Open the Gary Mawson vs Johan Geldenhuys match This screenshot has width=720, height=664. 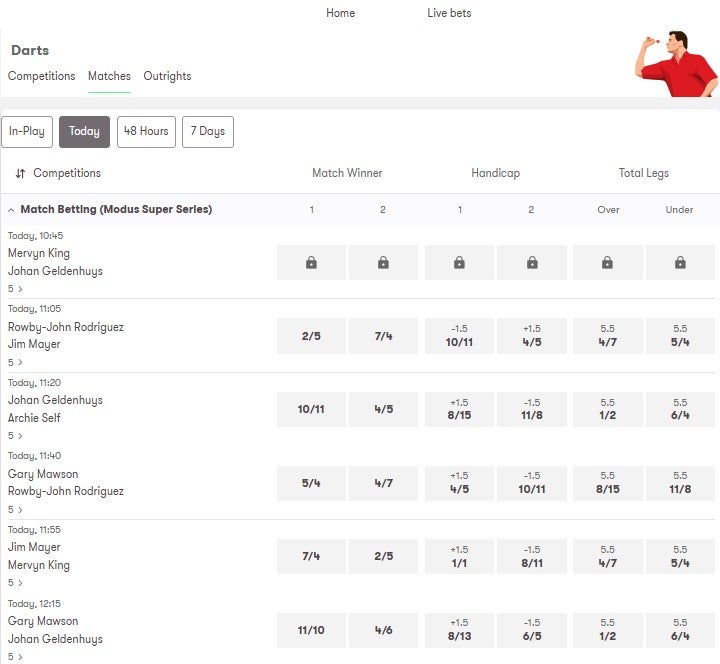click(x=55, y=630)
